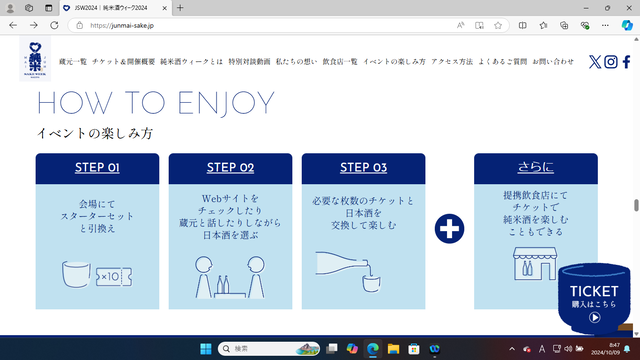This screenshot has width=640, height=360.
Task: Open 特別対談動画 navigation item
Action: click(x=249, y=62)
